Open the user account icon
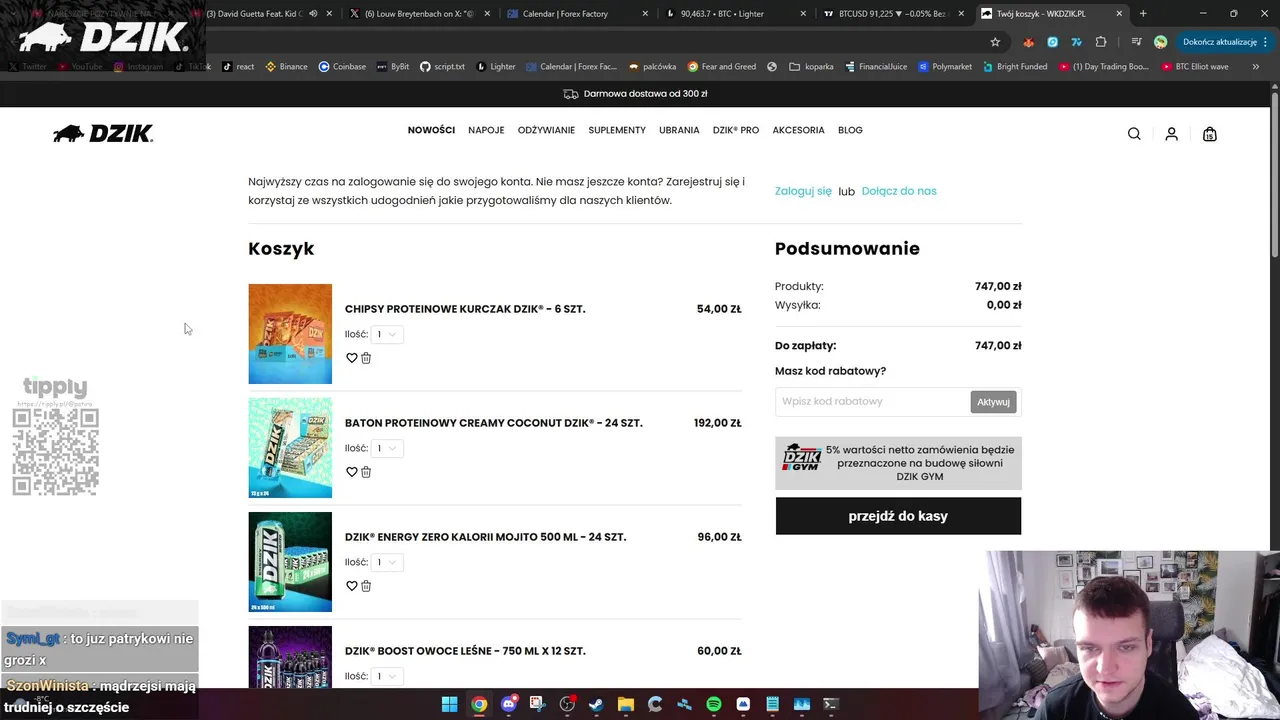This screenshot has height=720, width=1280. (x=1171, y=134)
